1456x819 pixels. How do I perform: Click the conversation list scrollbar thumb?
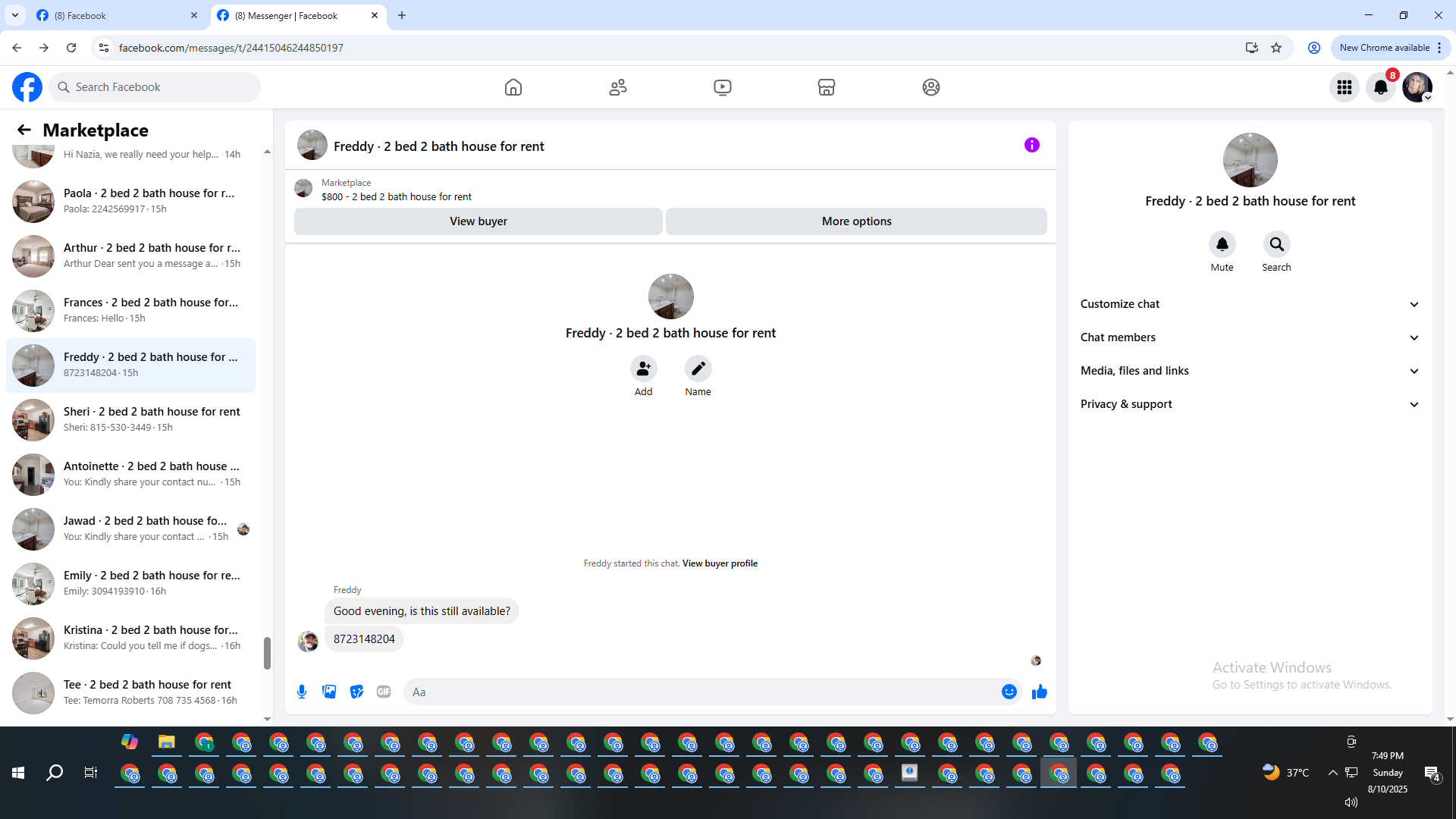coord(267,653)
